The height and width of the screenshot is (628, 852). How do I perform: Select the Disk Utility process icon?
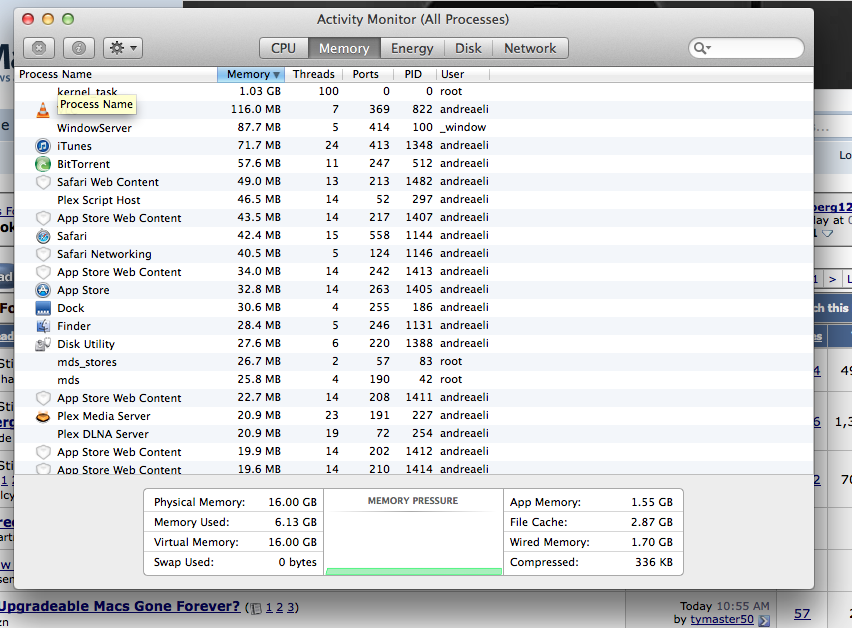coord(43,344)
